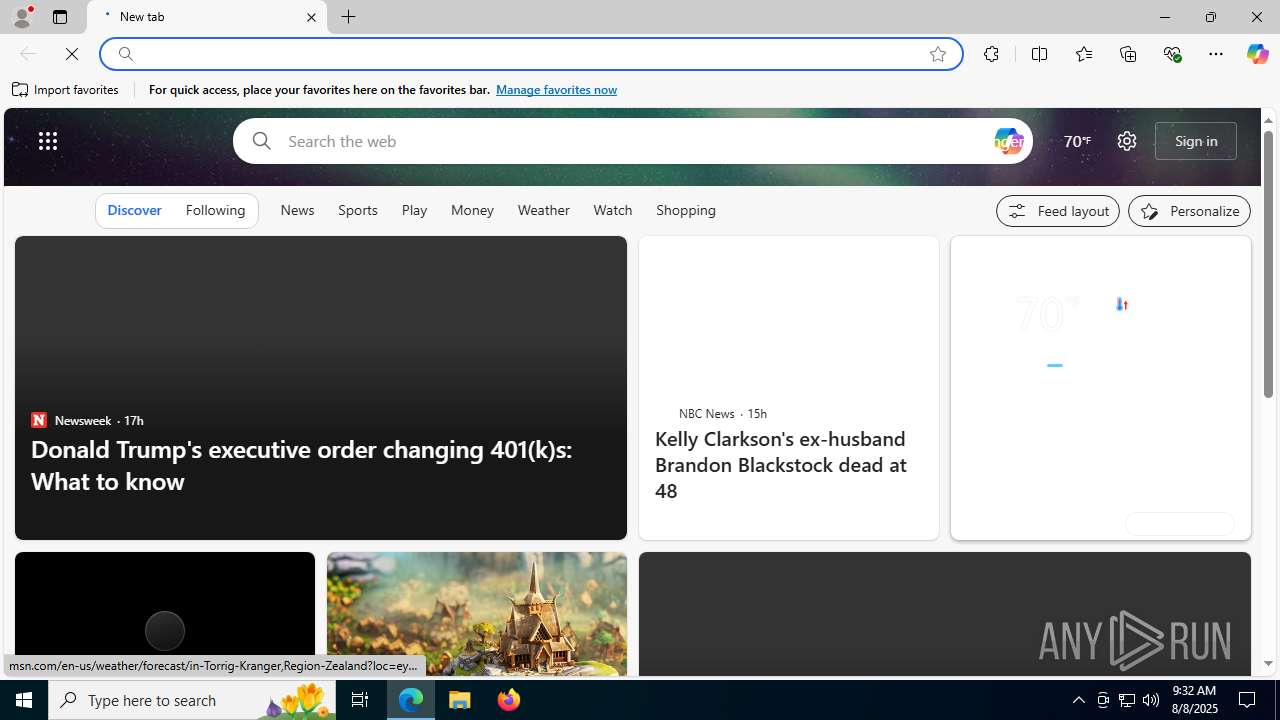Open the network status tray icon
The height and width of the screenshot is (720, 1280).
click(1127, 700)
